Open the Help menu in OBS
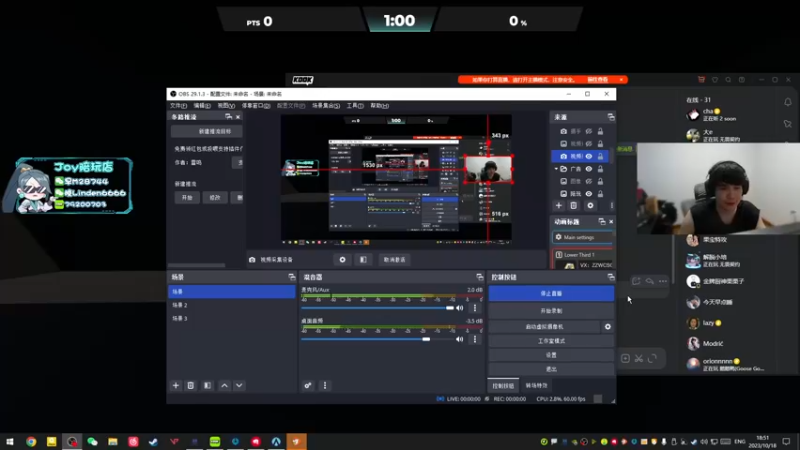The width and height of the screenshot is (800, 450). tap(379, 106)
